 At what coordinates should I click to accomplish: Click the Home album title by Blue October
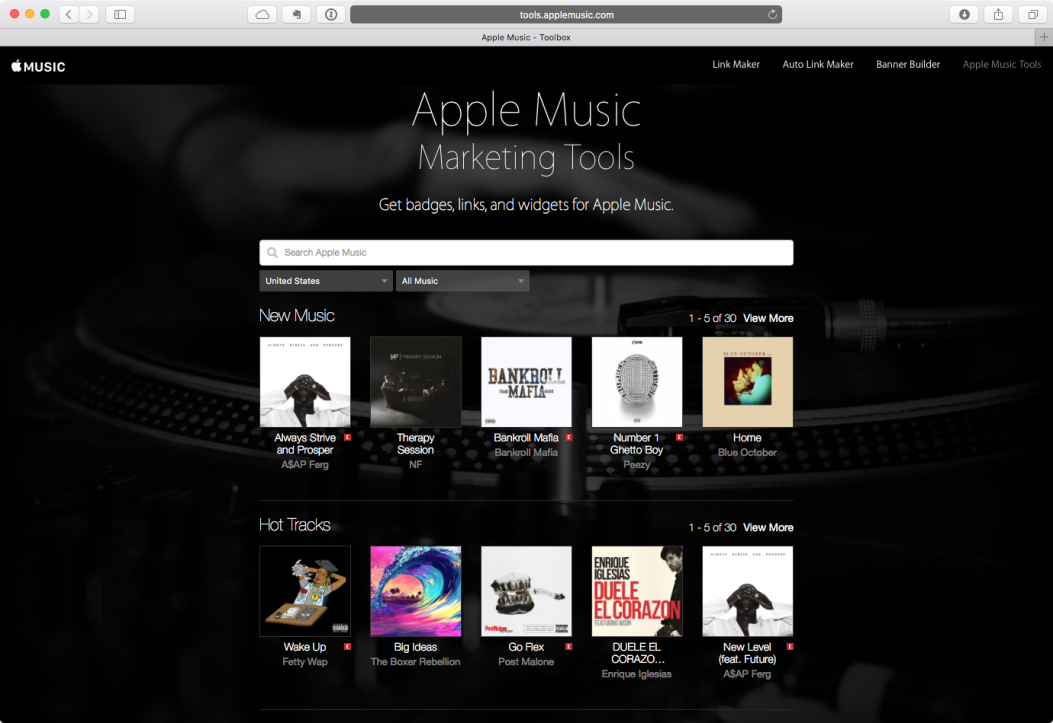pyautogui.click(x=747, y=438)
